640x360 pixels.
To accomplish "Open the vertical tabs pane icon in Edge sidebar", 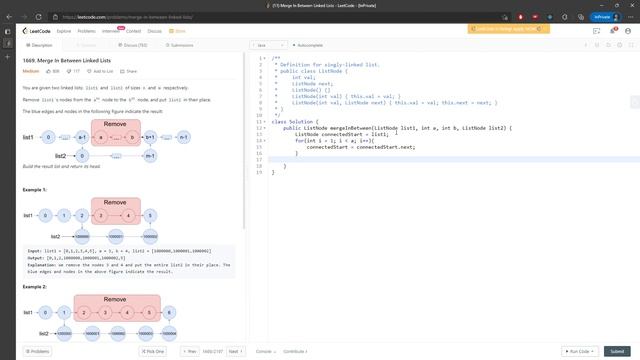I will click(7, 31).
